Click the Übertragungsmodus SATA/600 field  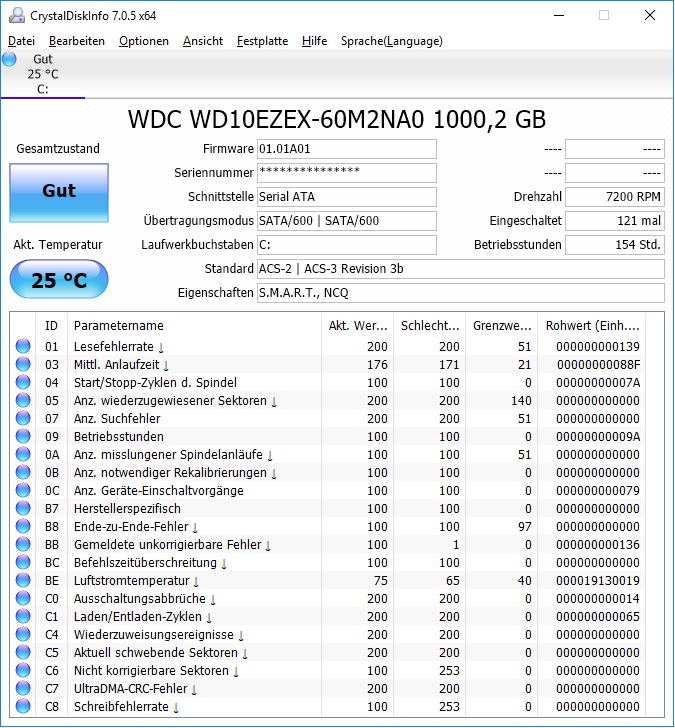click(x=347, y=221)
